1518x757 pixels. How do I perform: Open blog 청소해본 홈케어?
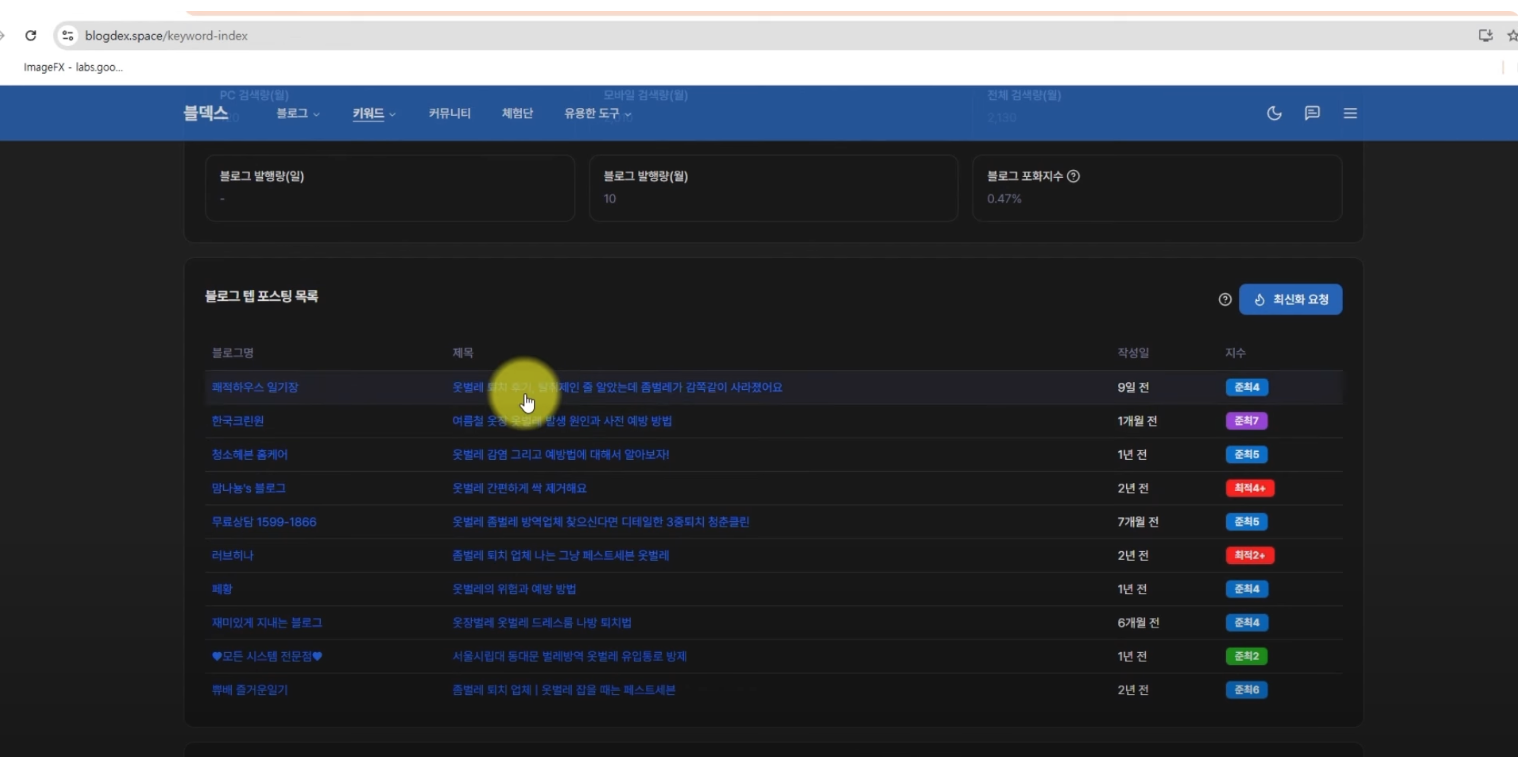point(250,454)
